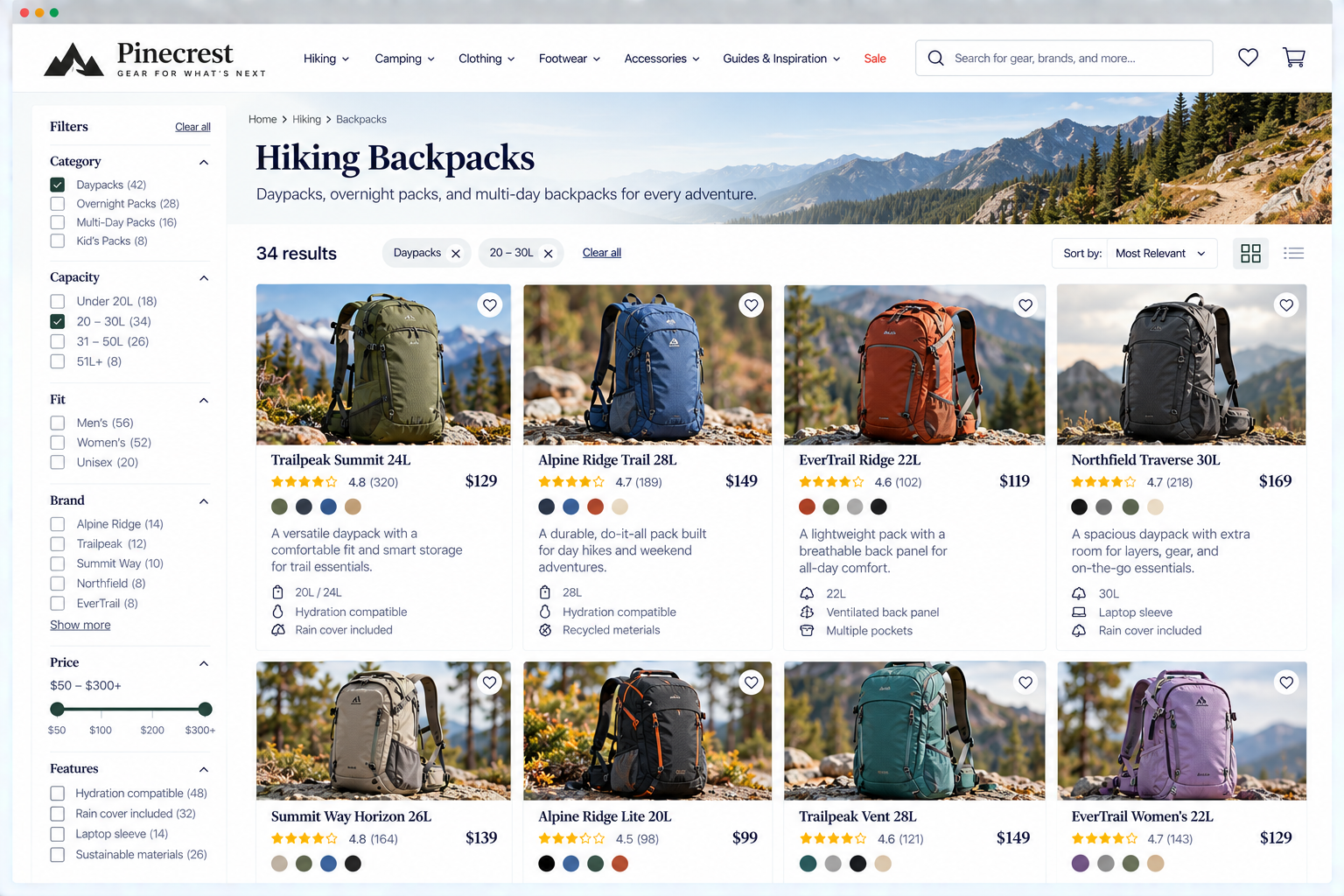Viewport: 1344px width, 896px height.
Task: Click the search magnifier icon
Action: click(x=935, y=58)
